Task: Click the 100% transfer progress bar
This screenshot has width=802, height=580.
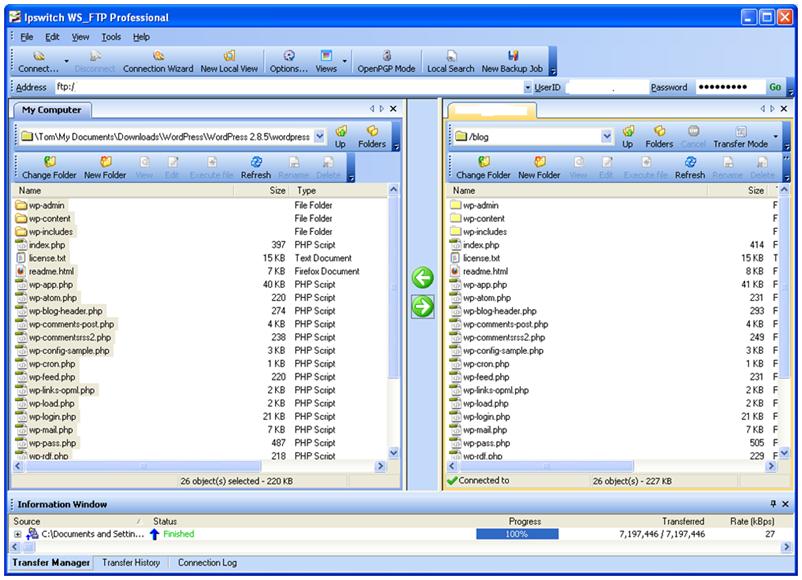Action: (x=517, y=534)
